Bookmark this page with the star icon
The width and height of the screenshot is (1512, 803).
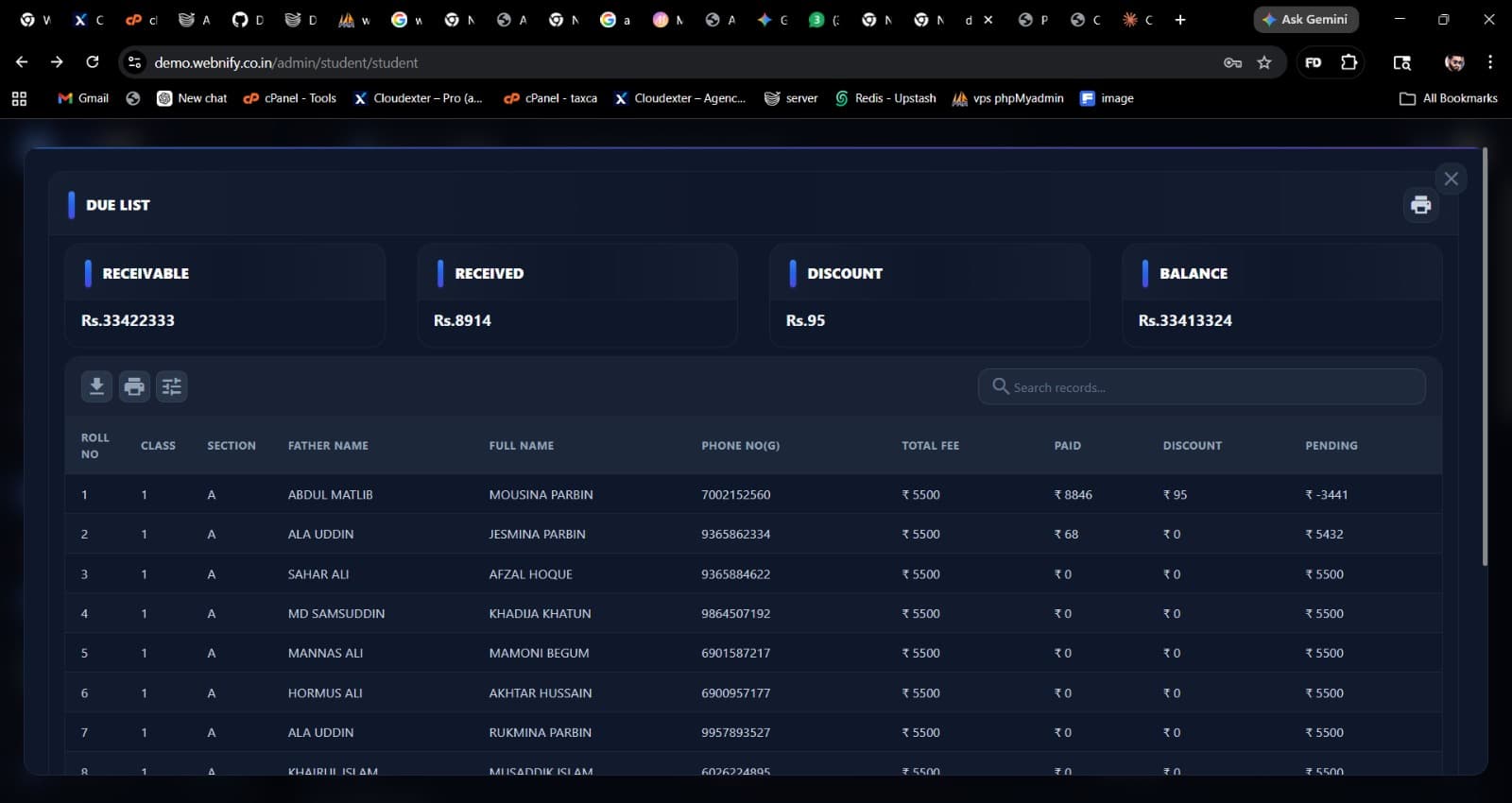1264,62
